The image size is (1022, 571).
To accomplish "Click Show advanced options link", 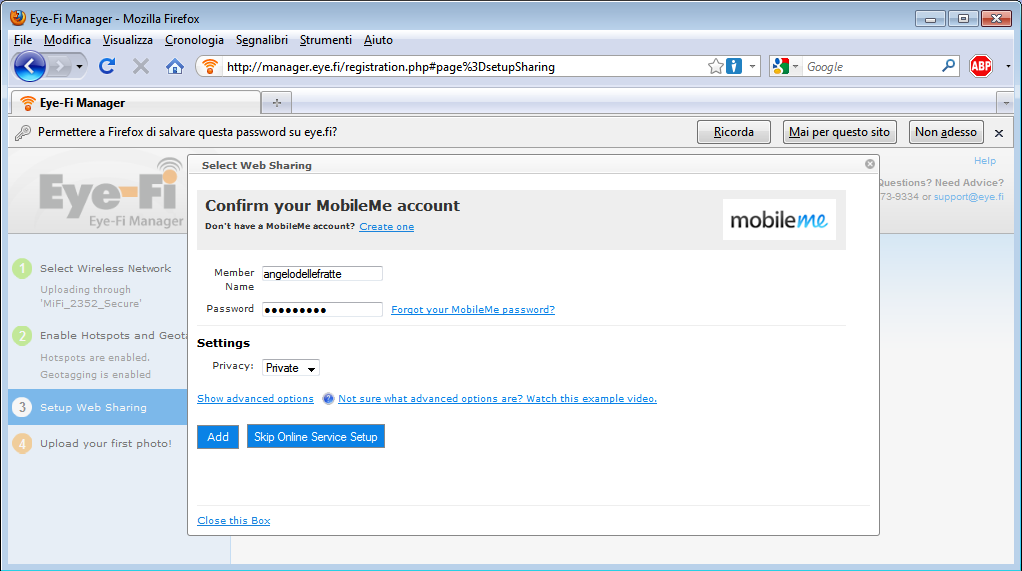I will coord(255,398).
